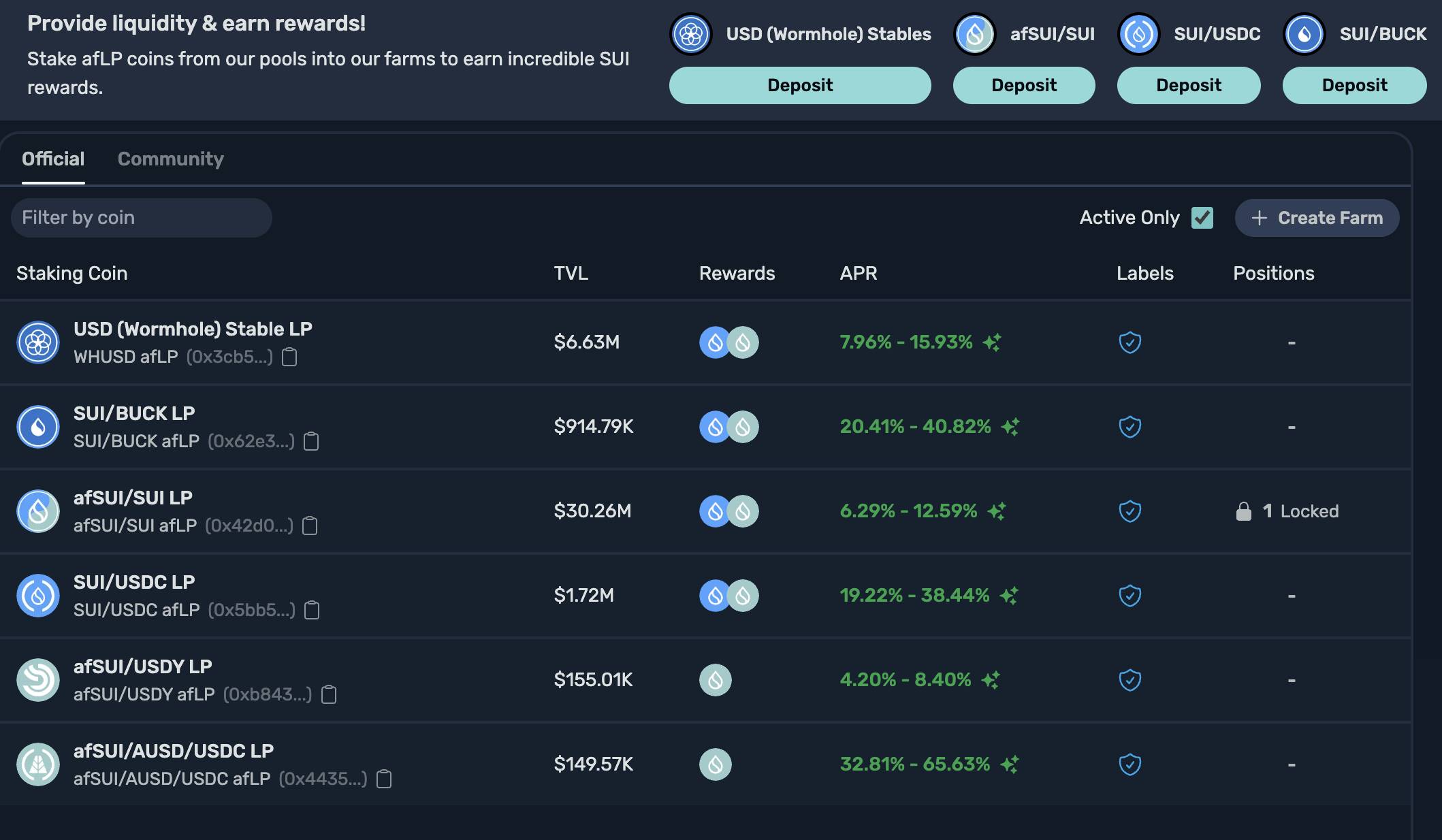Select the Official tab
1442x840 pixels.
(x=52, y=158)
